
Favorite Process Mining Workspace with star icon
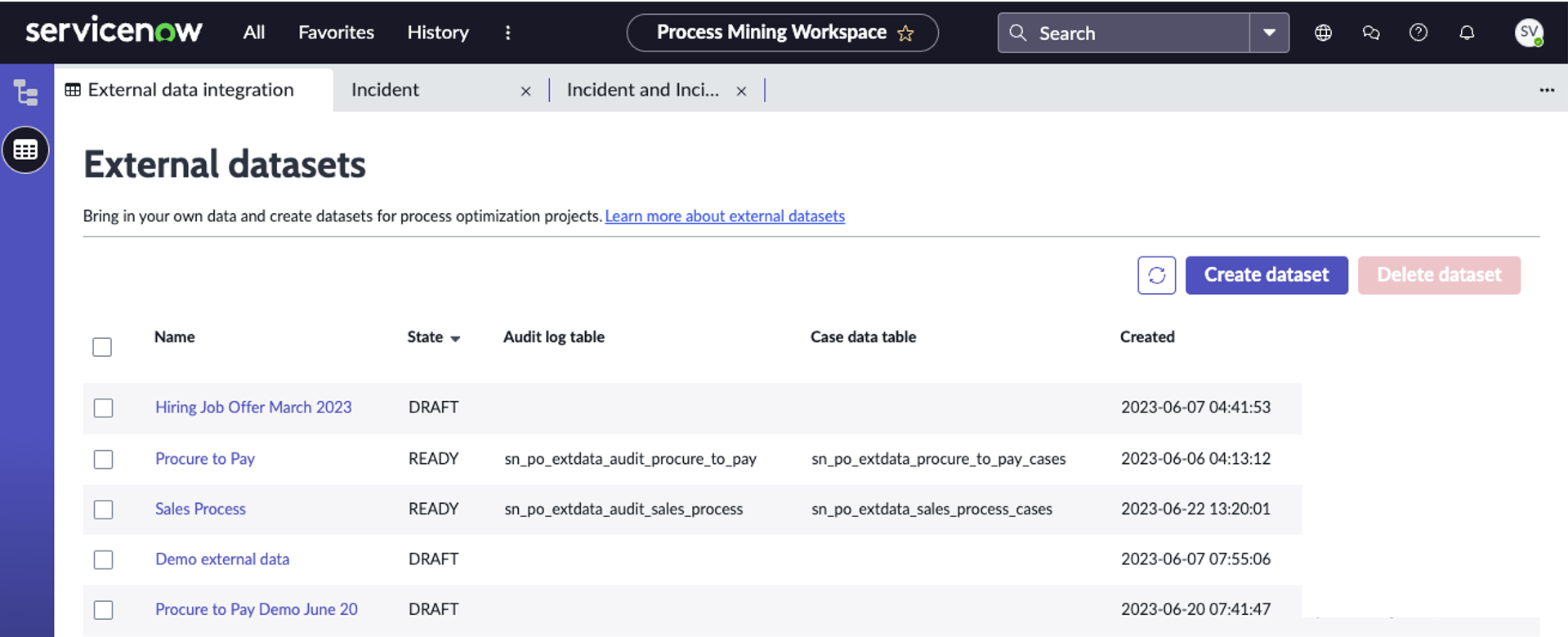pyautogui.click(x=905, y=33)
